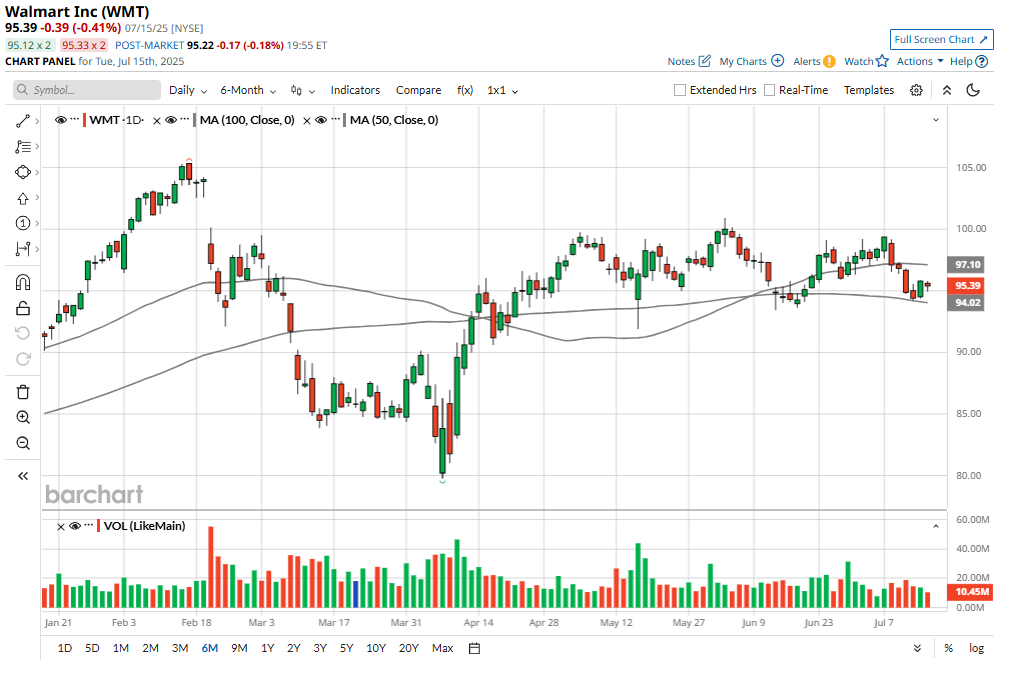Hide the MA (100, Close, 0) line
The height and width of the screenshot is (675, 1032).
coord(171,120)
